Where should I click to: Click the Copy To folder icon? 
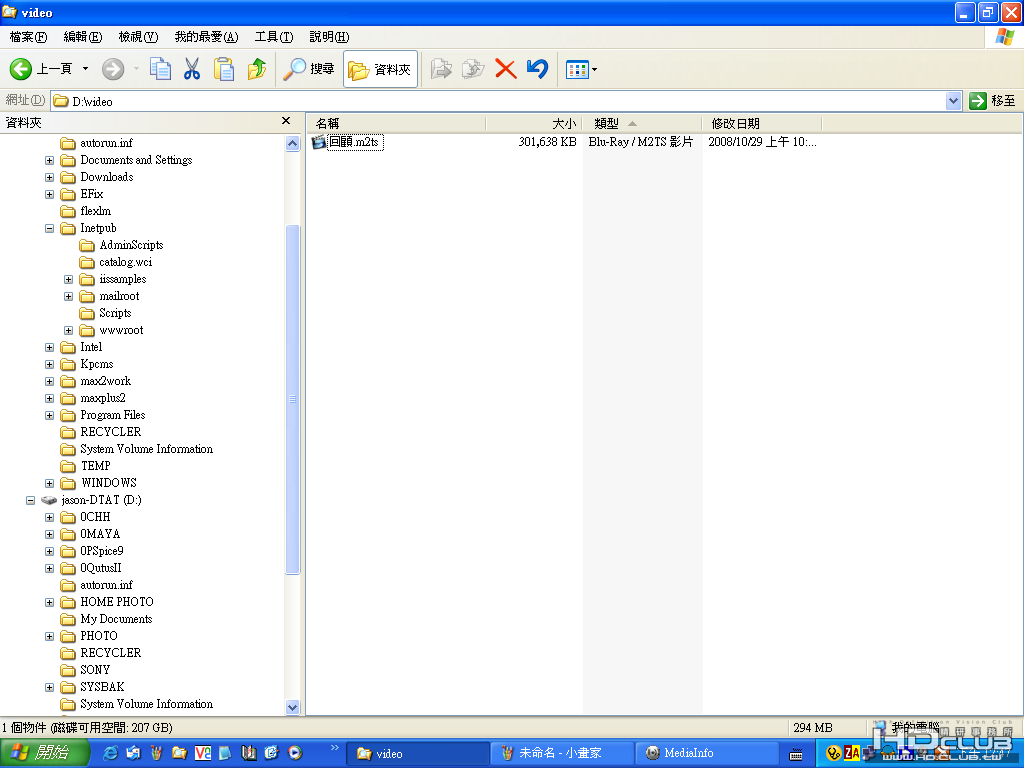click(473, 69)
